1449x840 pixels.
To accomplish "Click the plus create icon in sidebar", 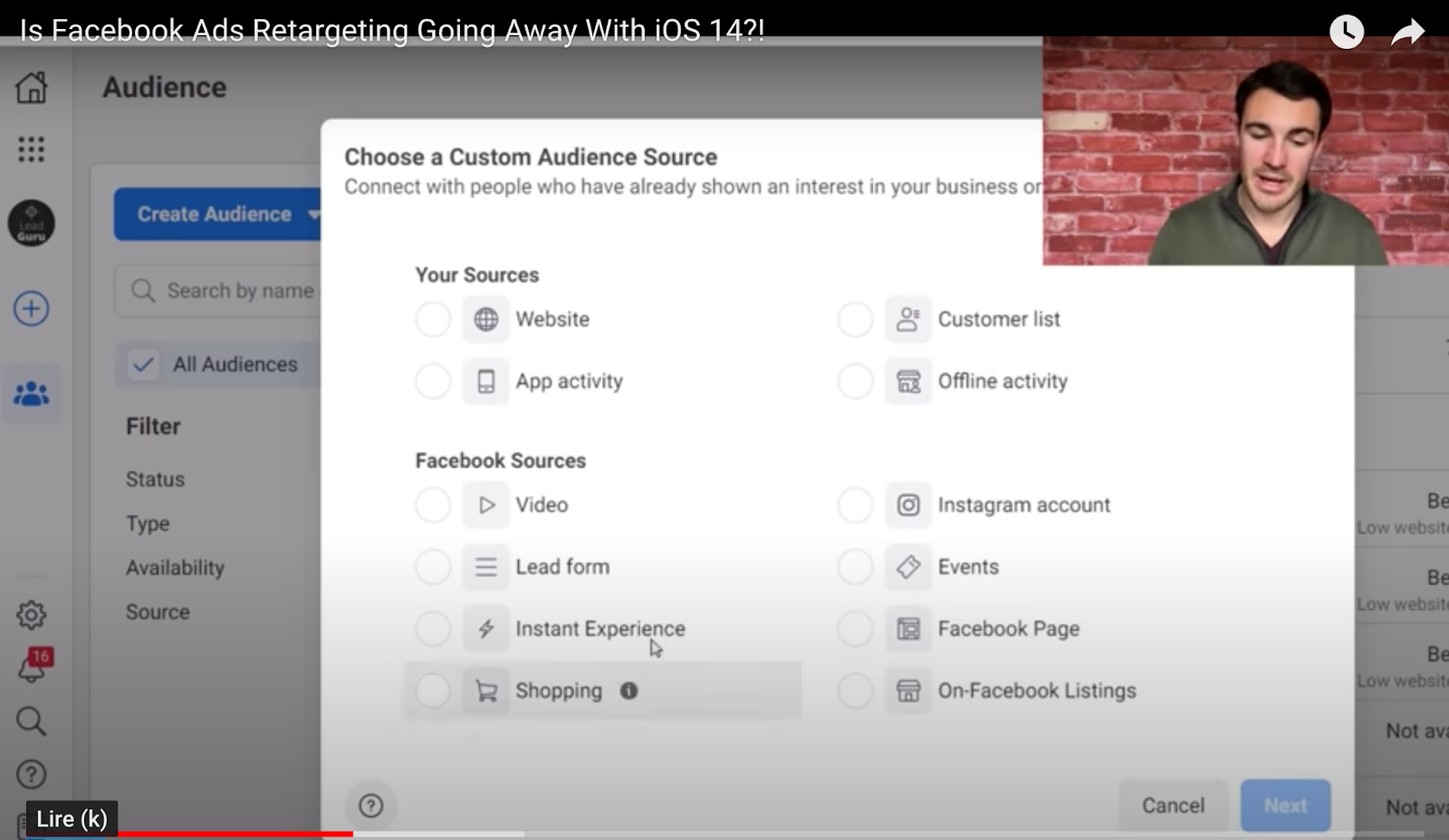I will click(31, 309).
